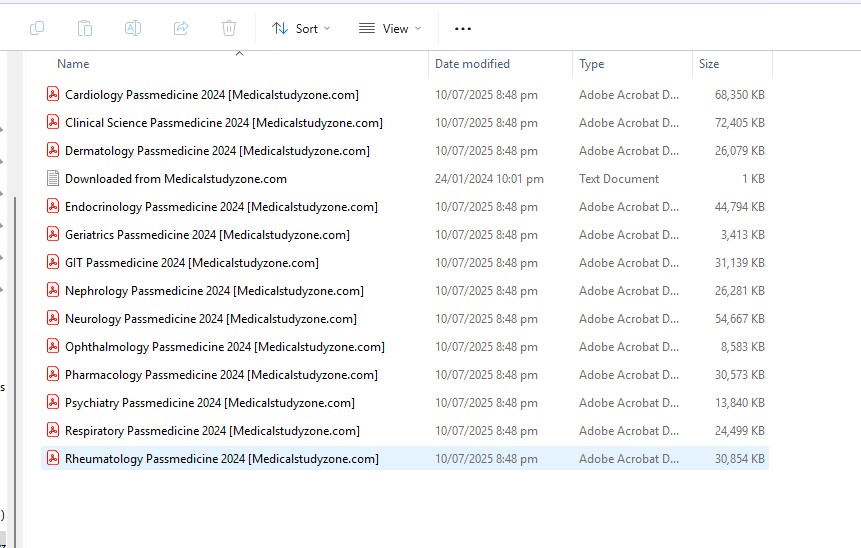Select Dermatology Passmedicine 2024 file name
The height and width of the screenshot is (548, 861).
click(217, 151)
